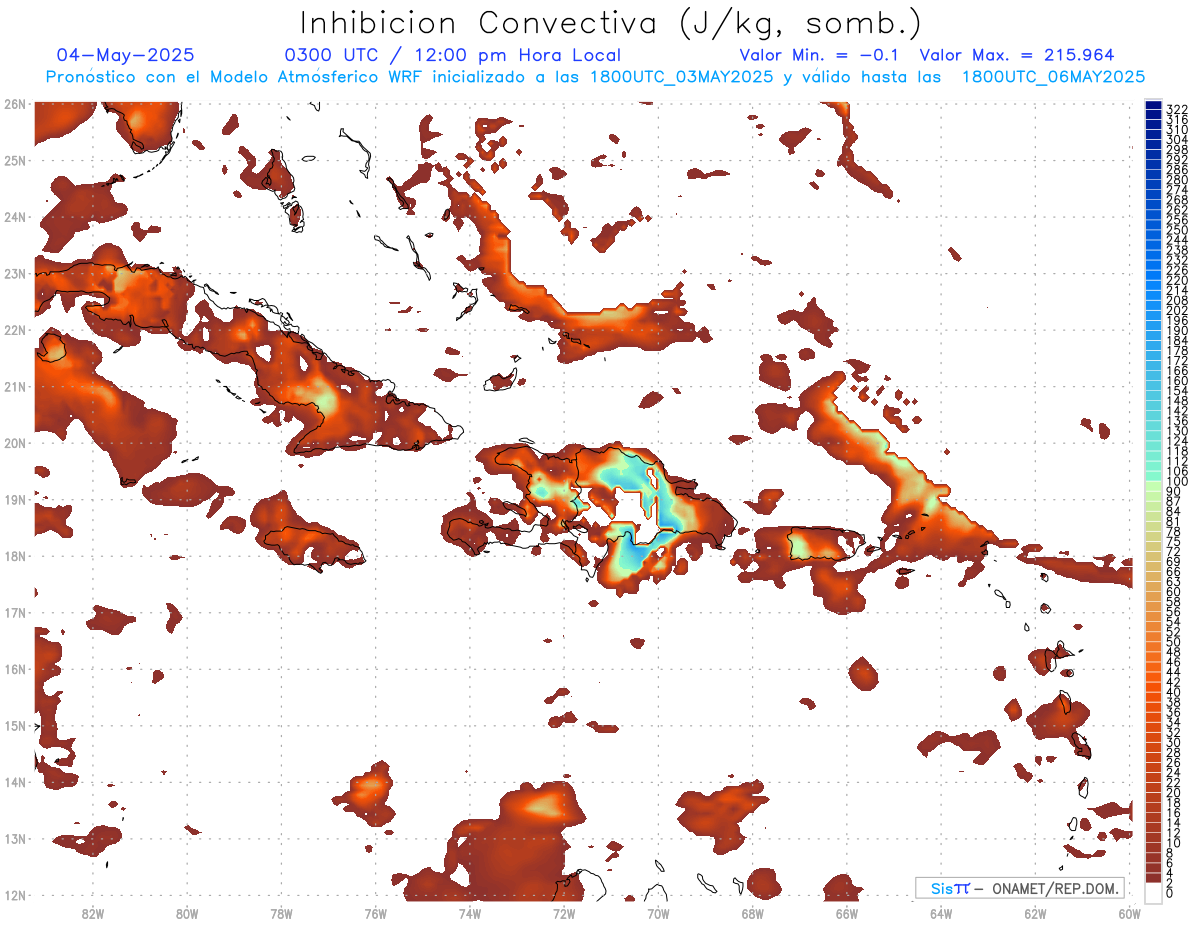
Task: Click the title 'Inhibicion Convectiva (J/kg, somb.)'
Action: coord(611,23)
